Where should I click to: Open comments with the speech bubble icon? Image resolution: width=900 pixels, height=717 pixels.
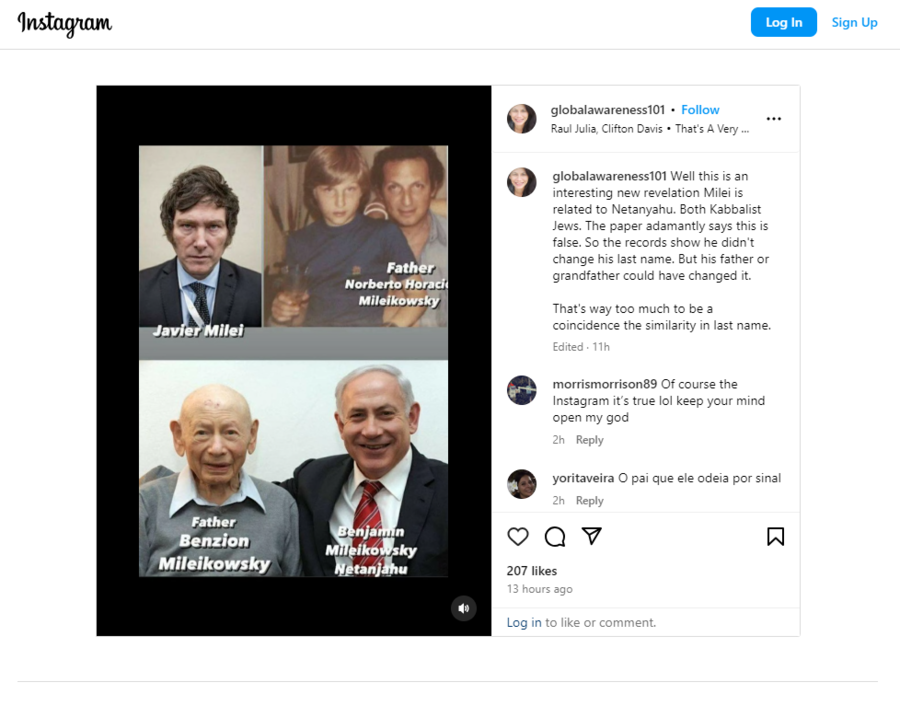tap(555, 537)
